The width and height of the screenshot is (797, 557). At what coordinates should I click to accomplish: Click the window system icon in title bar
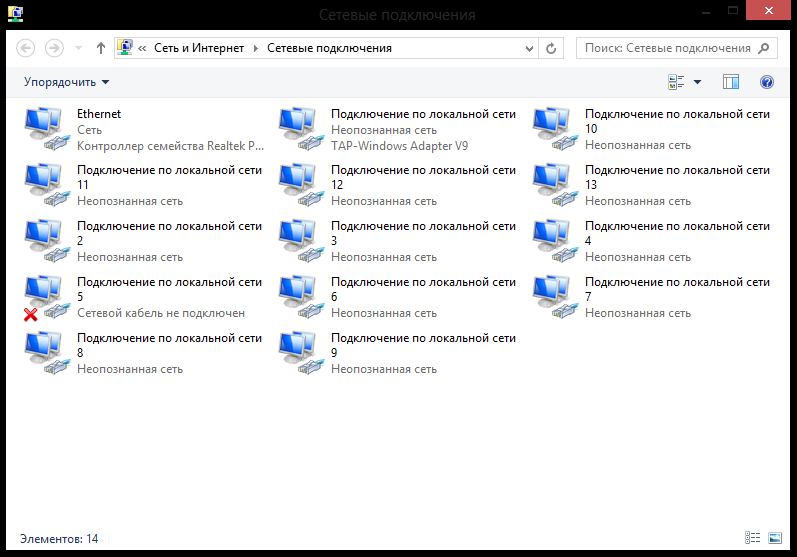[16, 13]
